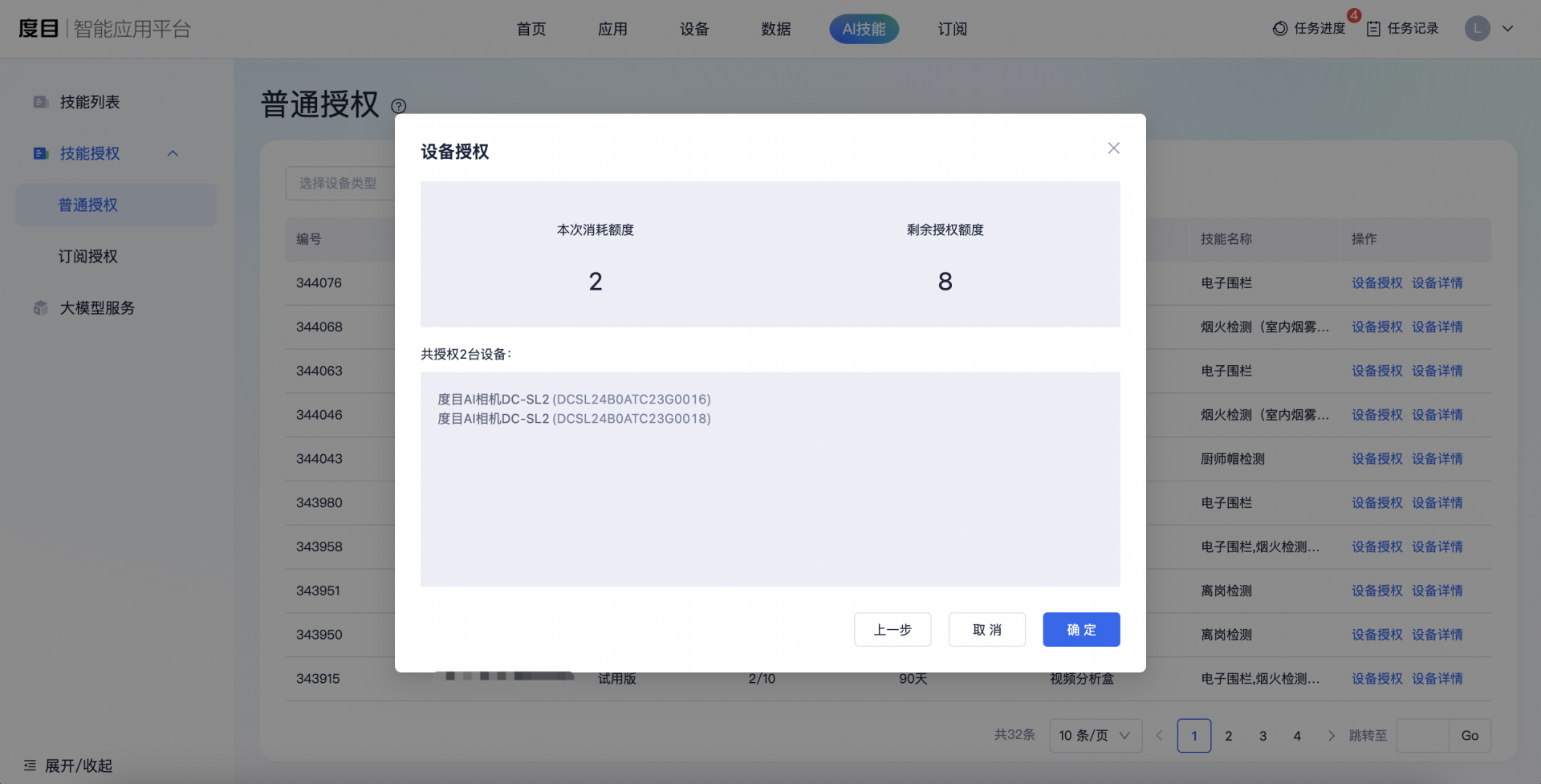Click the 任务进度 progress icon with badge

1278,28
